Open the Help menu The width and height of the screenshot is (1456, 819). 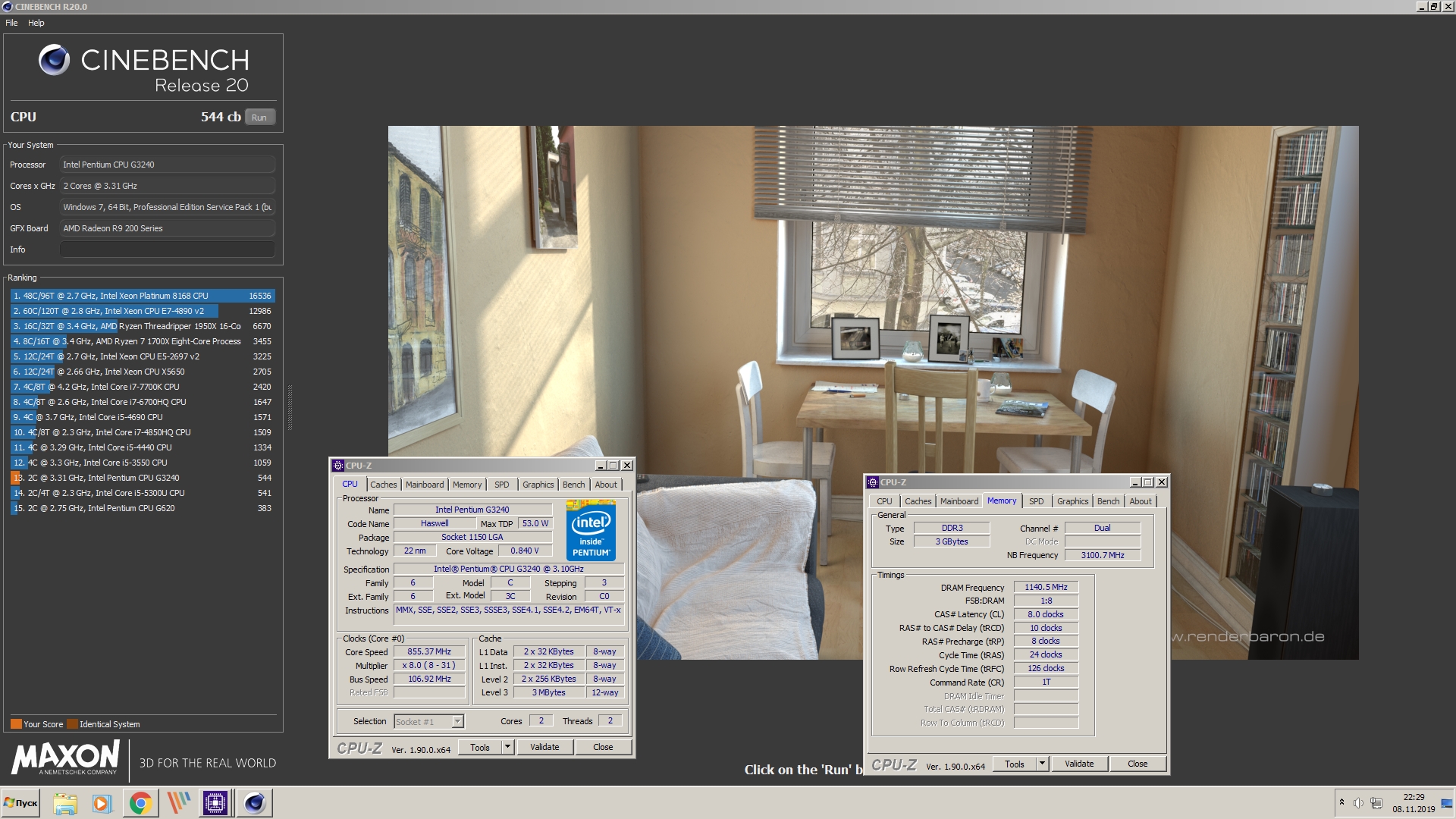(36, 23)
